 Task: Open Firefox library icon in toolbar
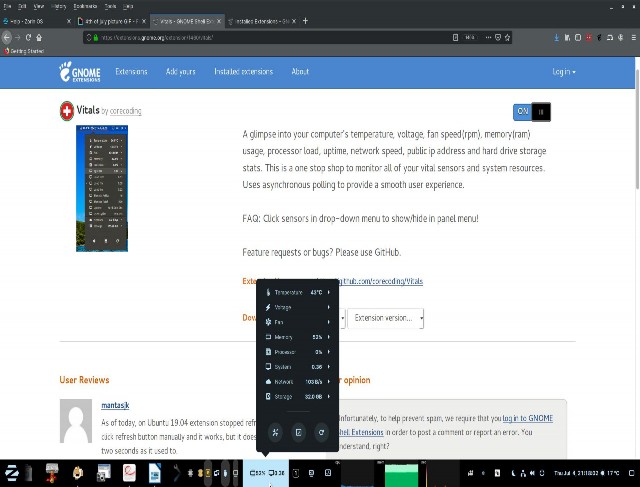click(x=567, y=38)
